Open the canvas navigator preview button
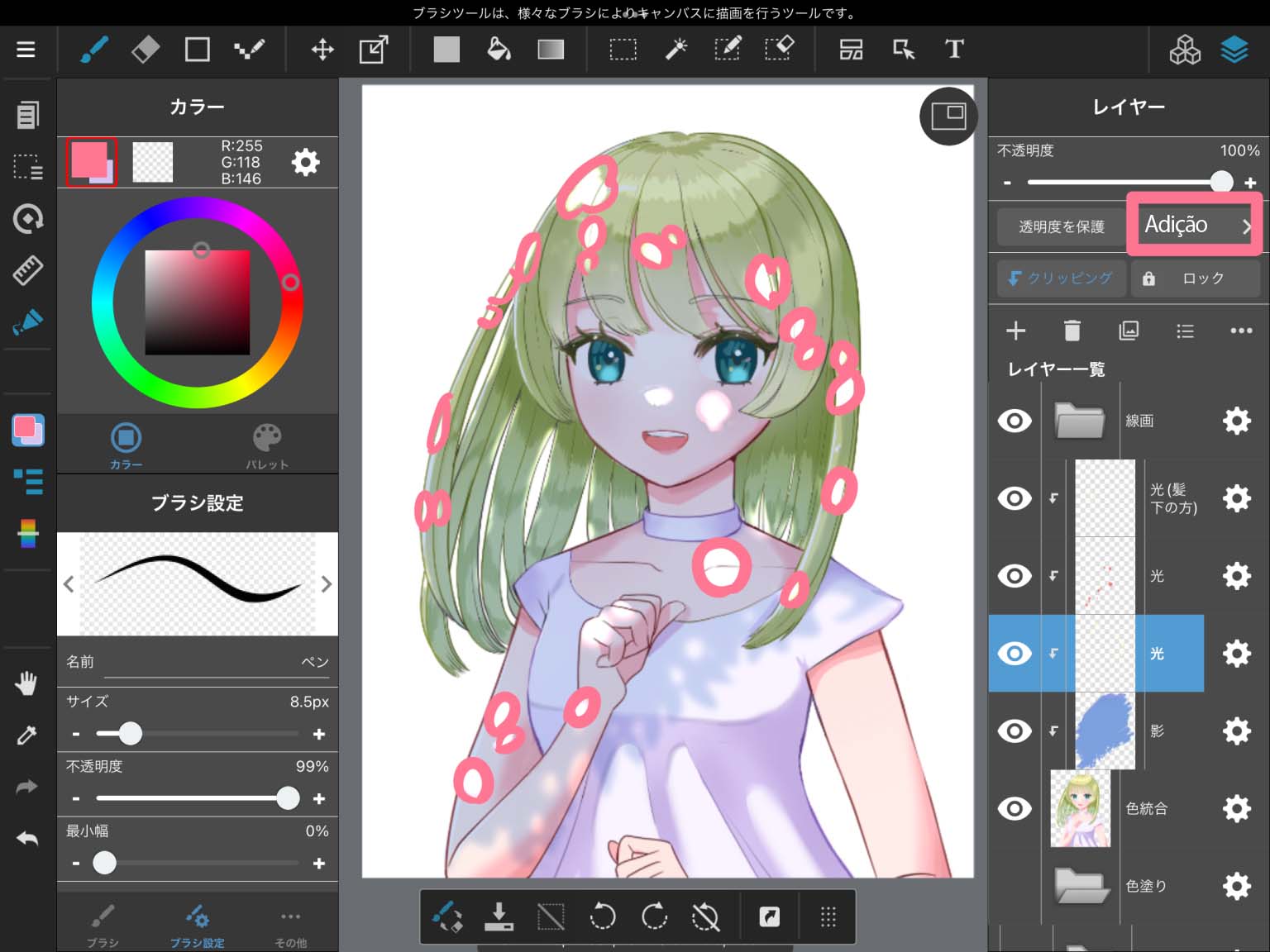This screenshot has height=952, width=1270. click(x=948, y=117)
